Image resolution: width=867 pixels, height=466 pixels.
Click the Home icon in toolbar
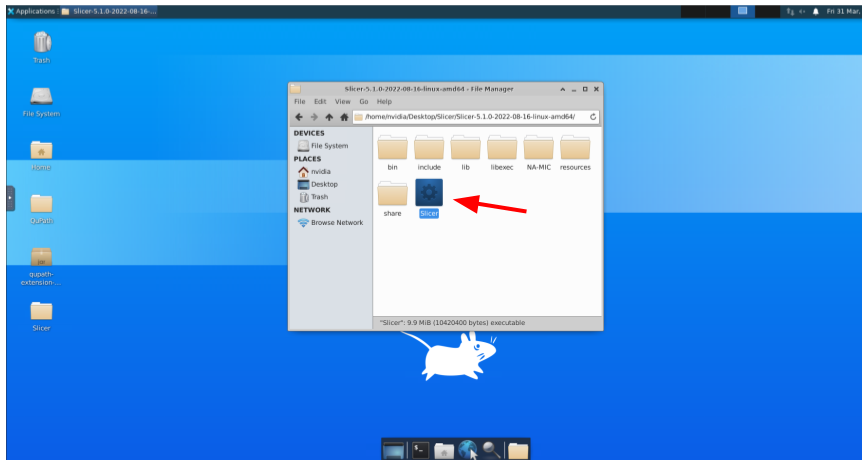344,117
